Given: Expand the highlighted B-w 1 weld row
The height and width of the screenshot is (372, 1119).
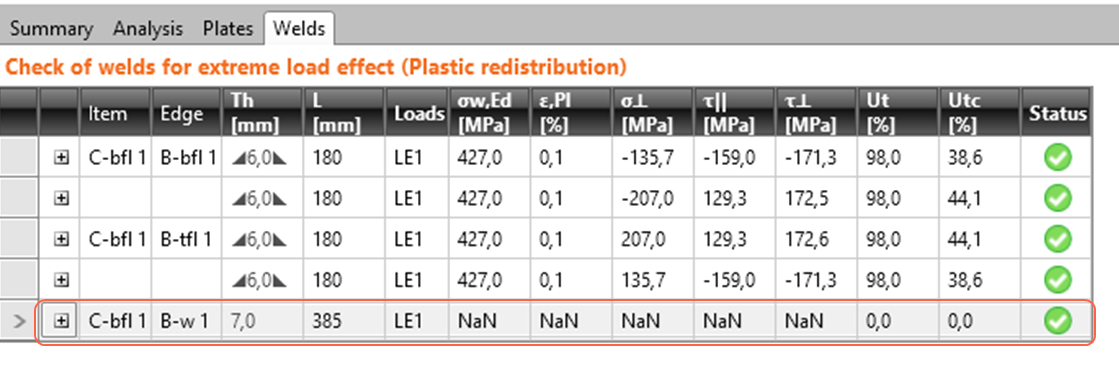Looking at the screenshot, I should (61, 322).
